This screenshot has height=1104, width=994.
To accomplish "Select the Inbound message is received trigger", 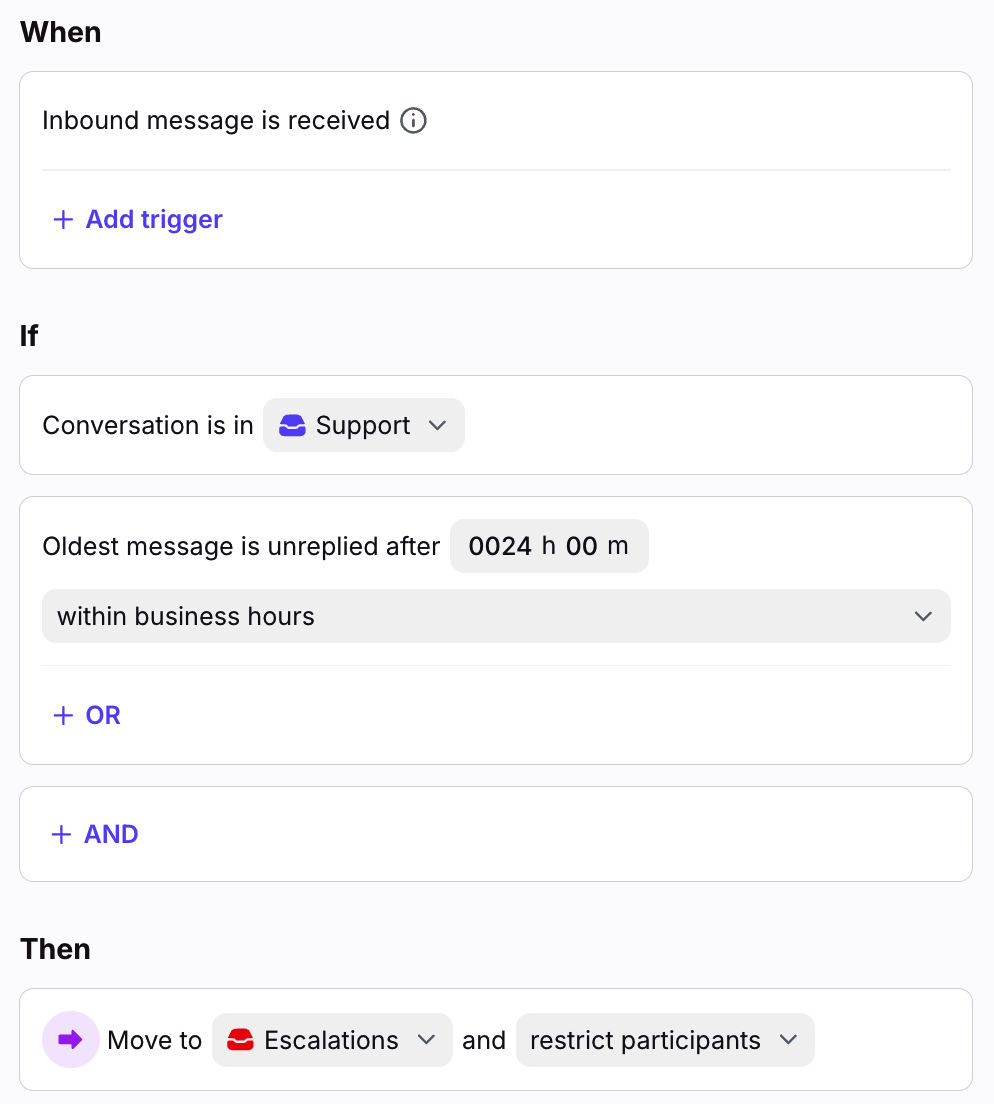I will [x=216, y=121].
